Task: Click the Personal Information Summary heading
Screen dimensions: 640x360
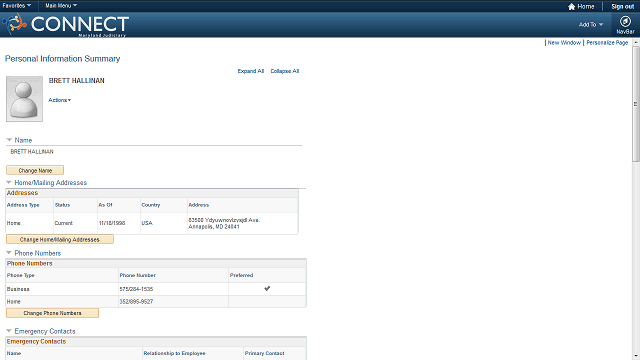Action: point(62,59)
